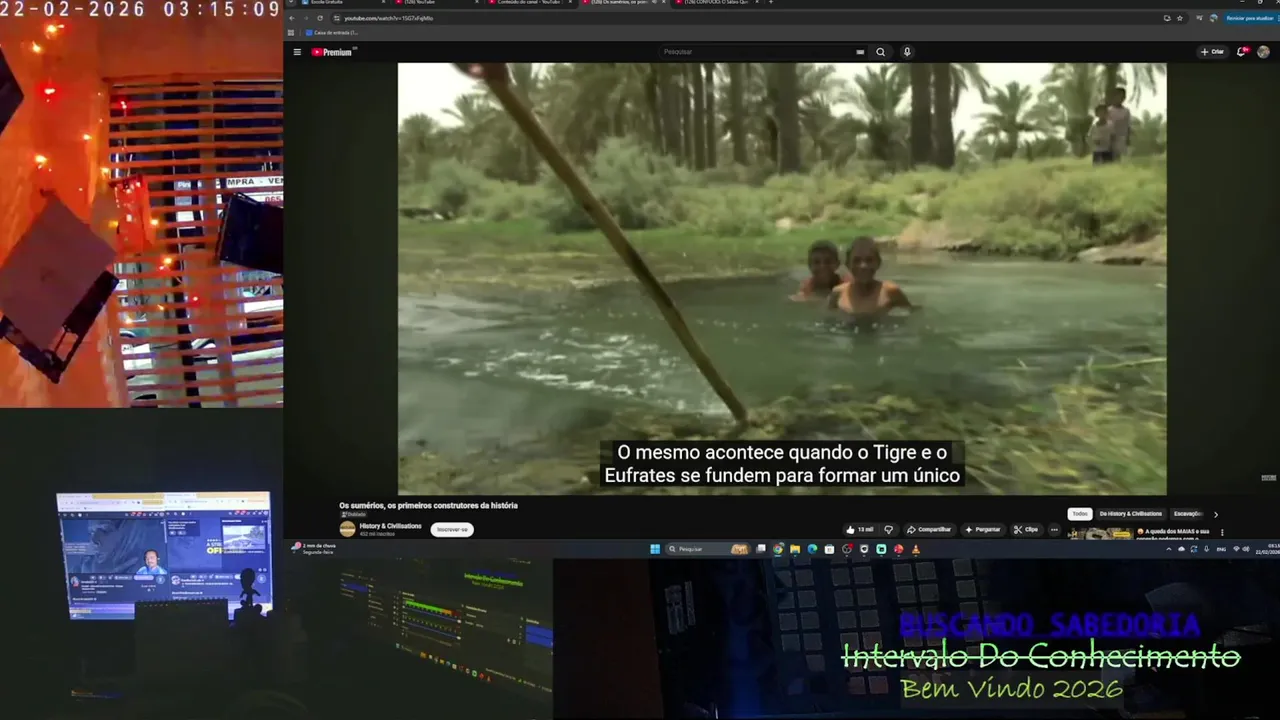Select the Escavações chip
This screenshot has width=1280, height=720.
tap(1188, 514)
